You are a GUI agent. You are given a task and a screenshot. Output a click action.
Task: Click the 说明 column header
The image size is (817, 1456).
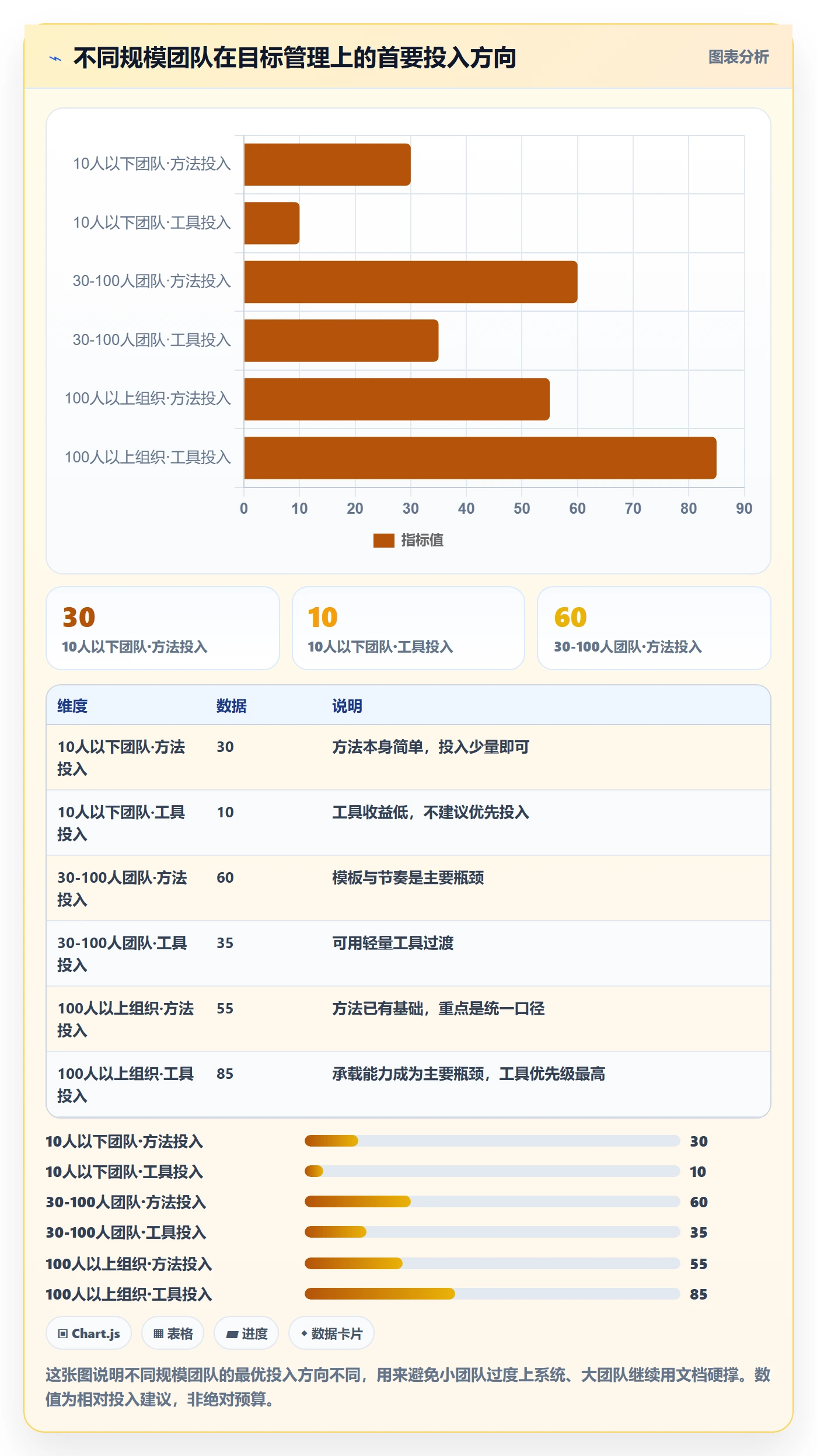(x=347, y=706)
